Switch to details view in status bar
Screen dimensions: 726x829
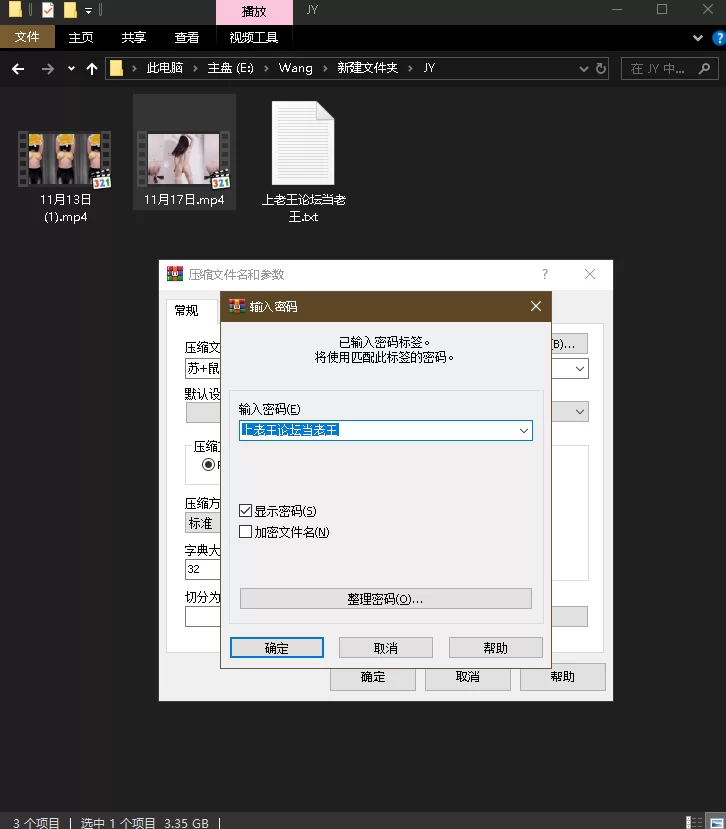coord(696,822)
